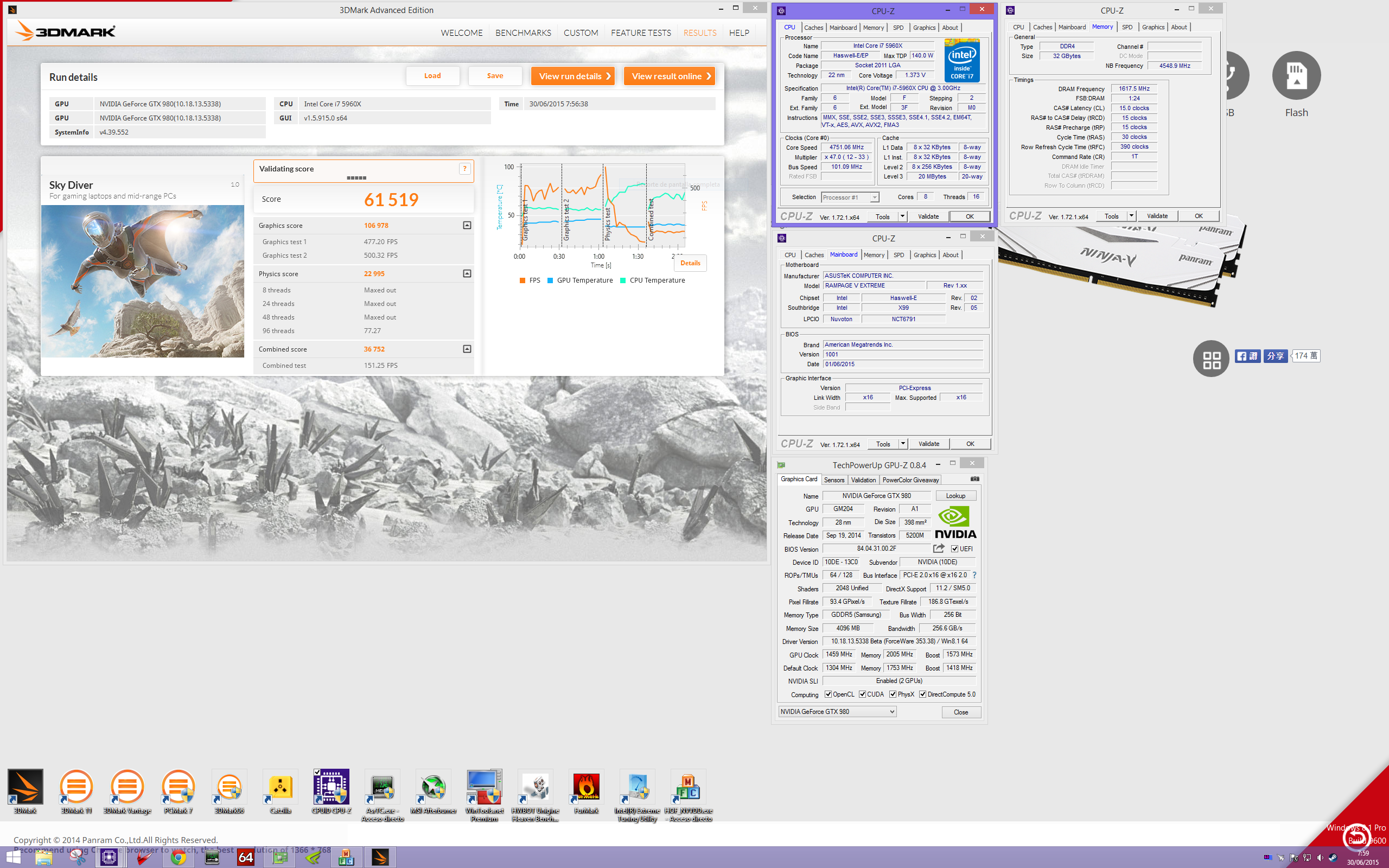Open the HELP tab in 3DMark
This screenshot has height=868, width=1389.
(738, 33)
